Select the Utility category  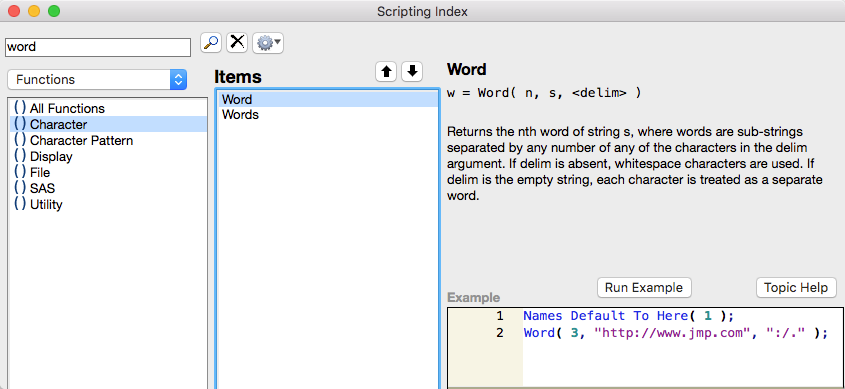coord(108,205)
